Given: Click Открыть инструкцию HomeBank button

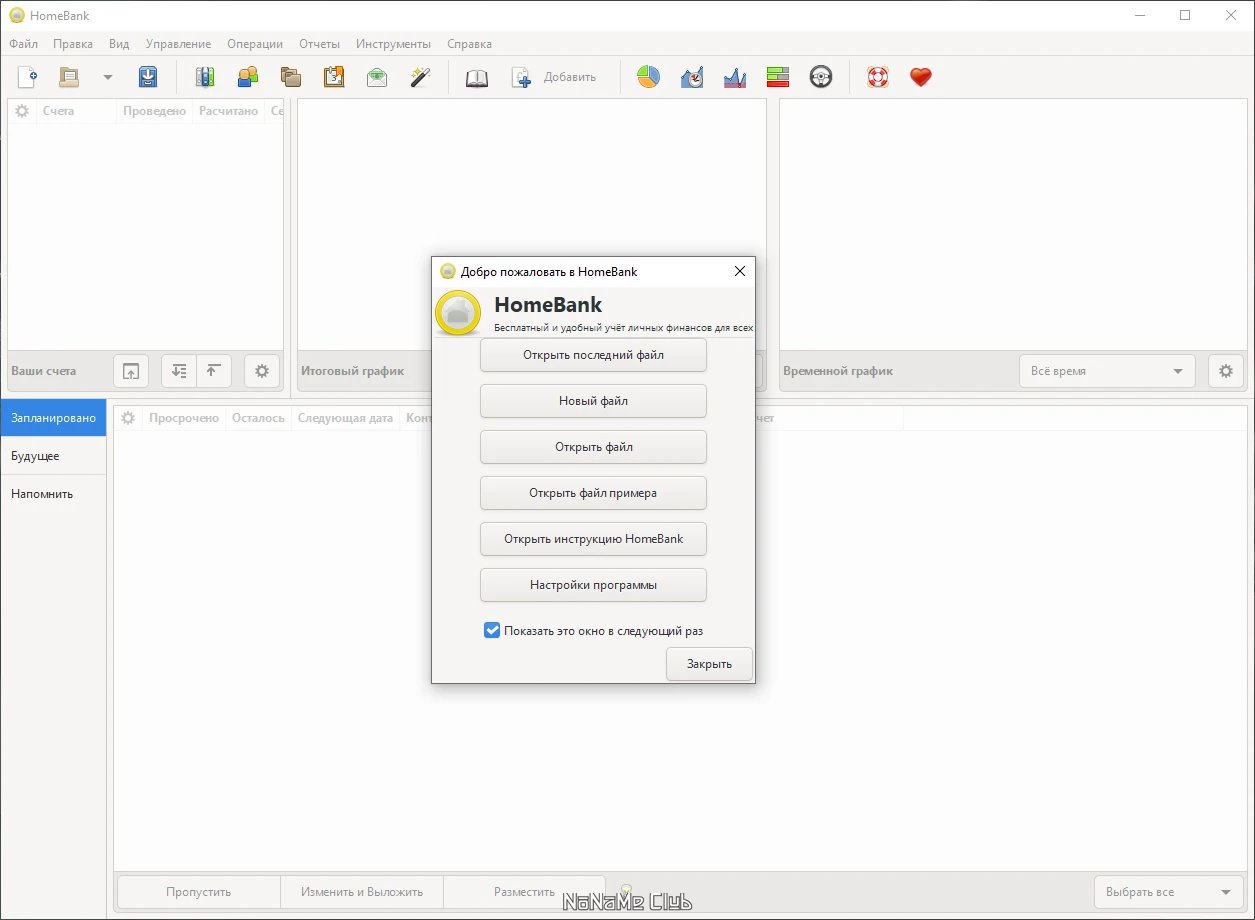Looking at the screenshot, I should (593, 539).
